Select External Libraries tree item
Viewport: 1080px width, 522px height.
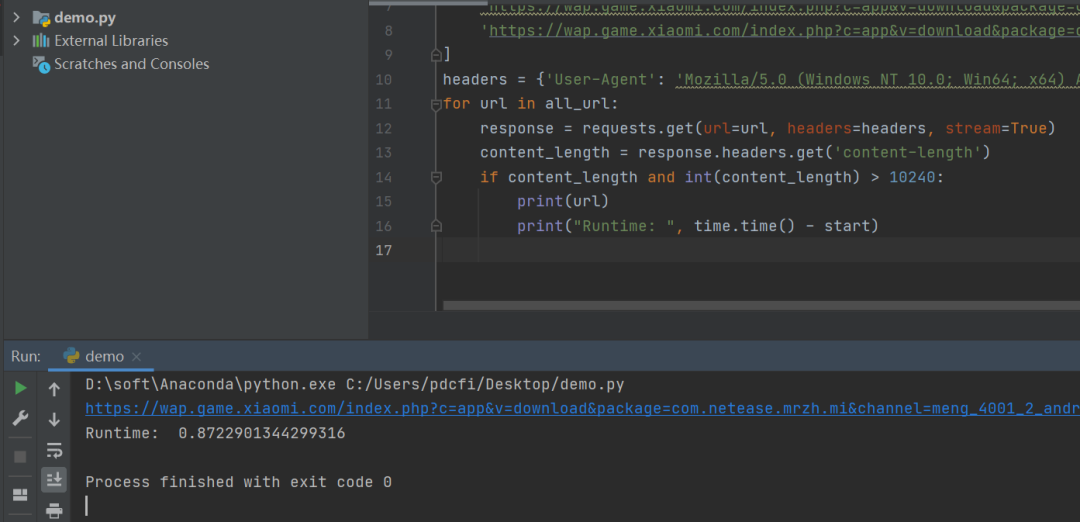tap(111, 41)
